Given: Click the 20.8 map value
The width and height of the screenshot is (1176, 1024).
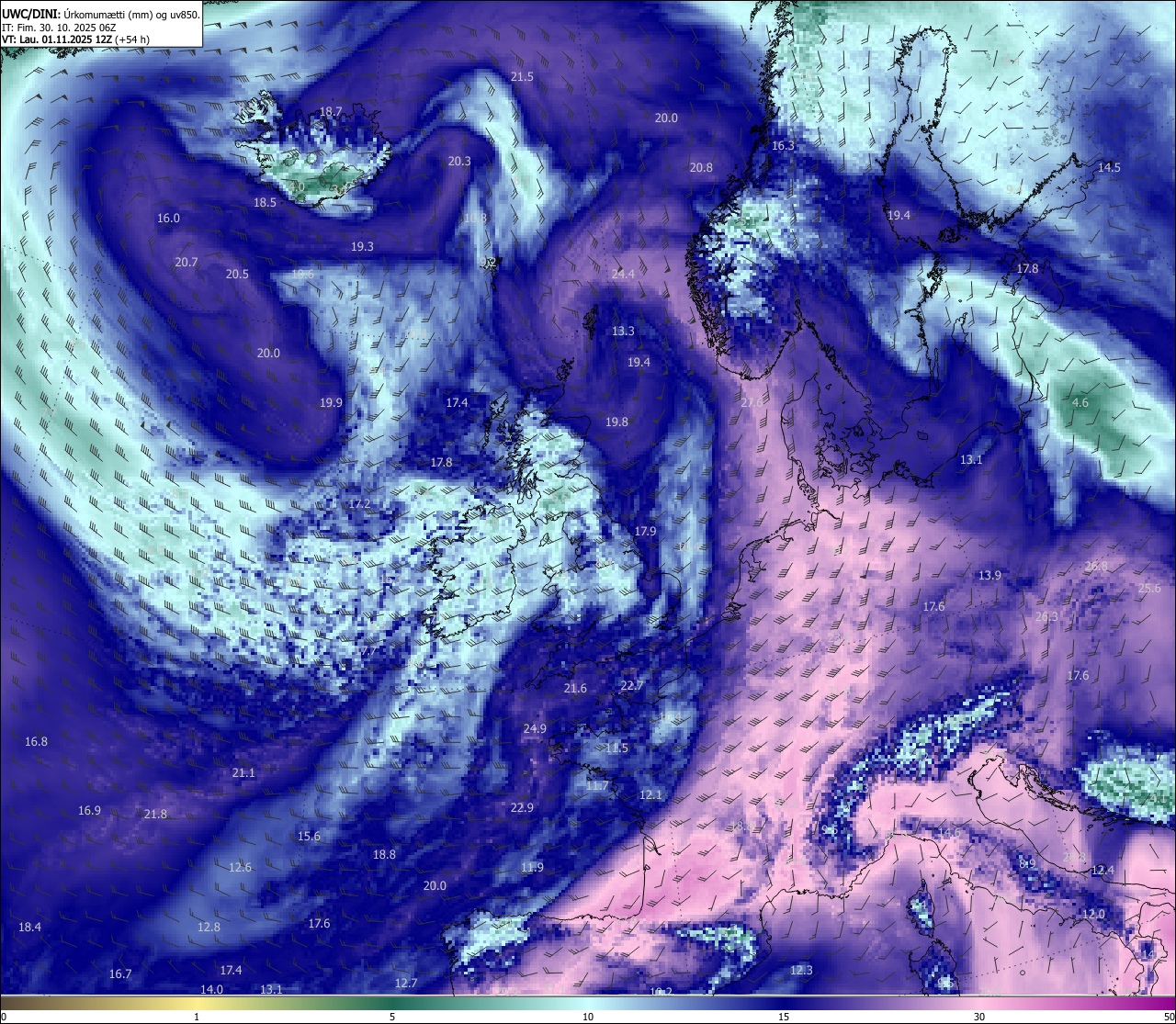Looking at the screenshot, I should (701, 168).
